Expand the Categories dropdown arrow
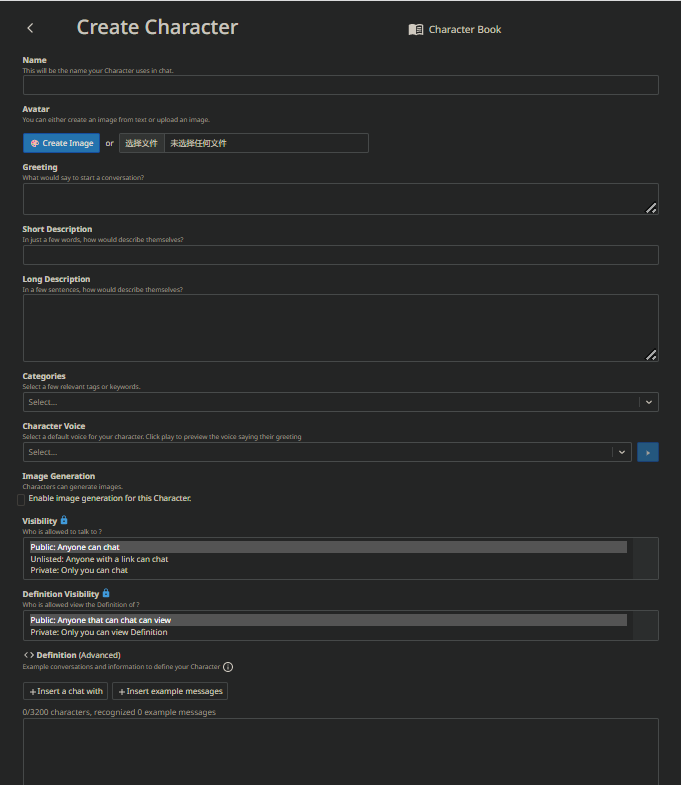Image resolution: width=681 pixels, height=785 pixels. (649, 402)
